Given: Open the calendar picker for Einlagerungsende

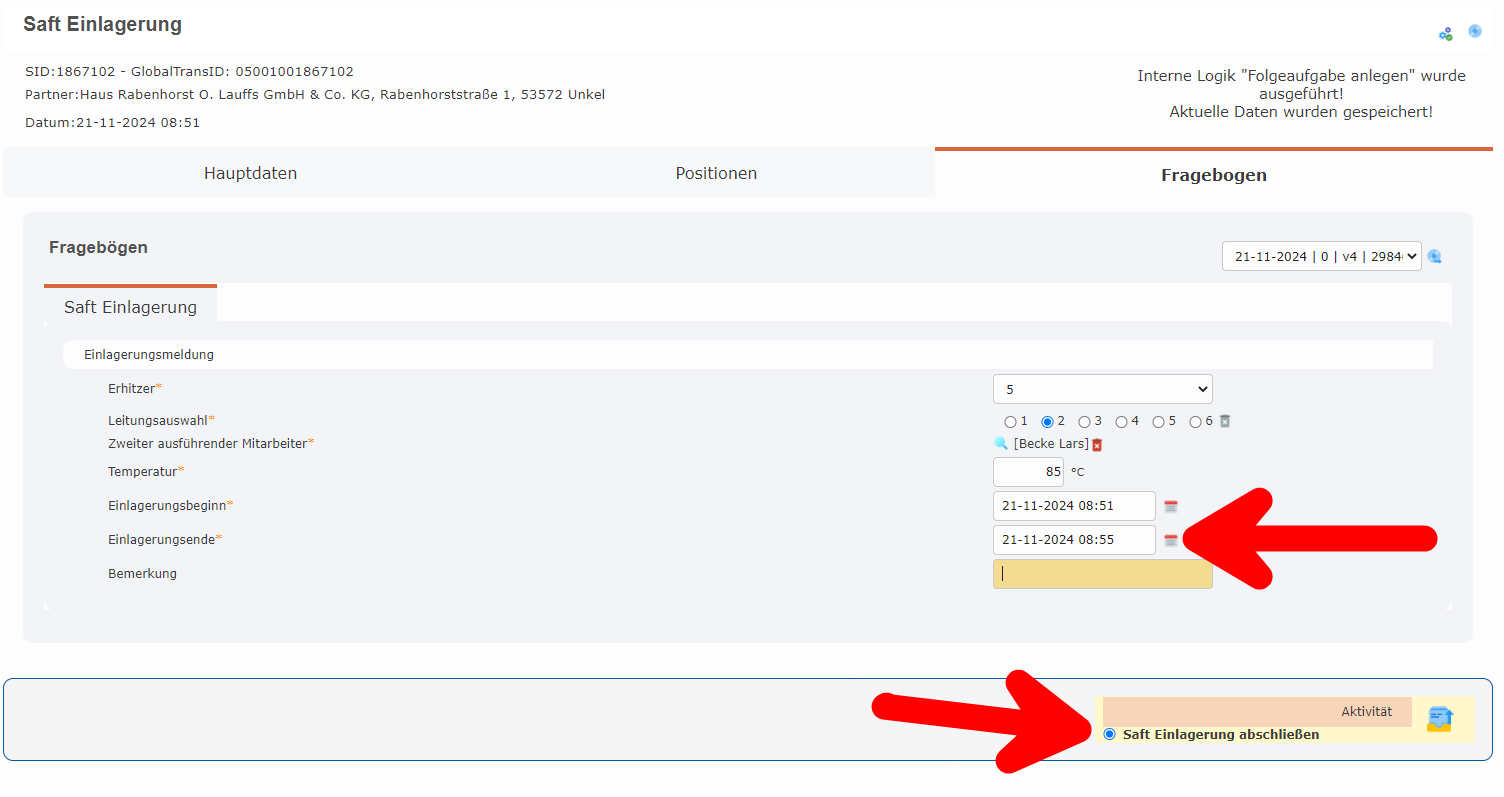Looking at the screenshot, I should (1171, 539).
